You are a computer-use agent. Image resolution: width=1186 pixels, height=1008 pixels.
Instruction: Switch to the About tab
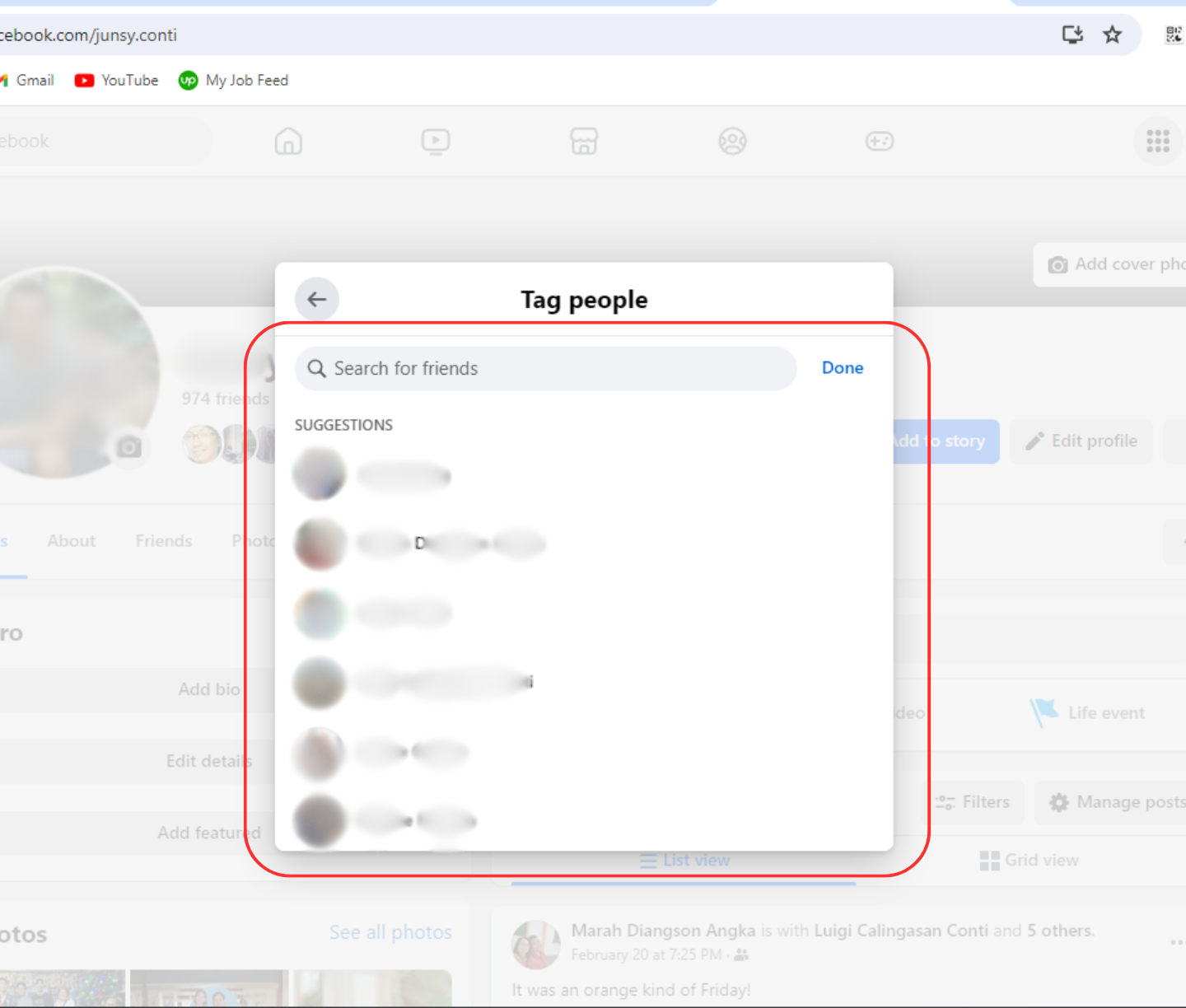coord(71,541)
